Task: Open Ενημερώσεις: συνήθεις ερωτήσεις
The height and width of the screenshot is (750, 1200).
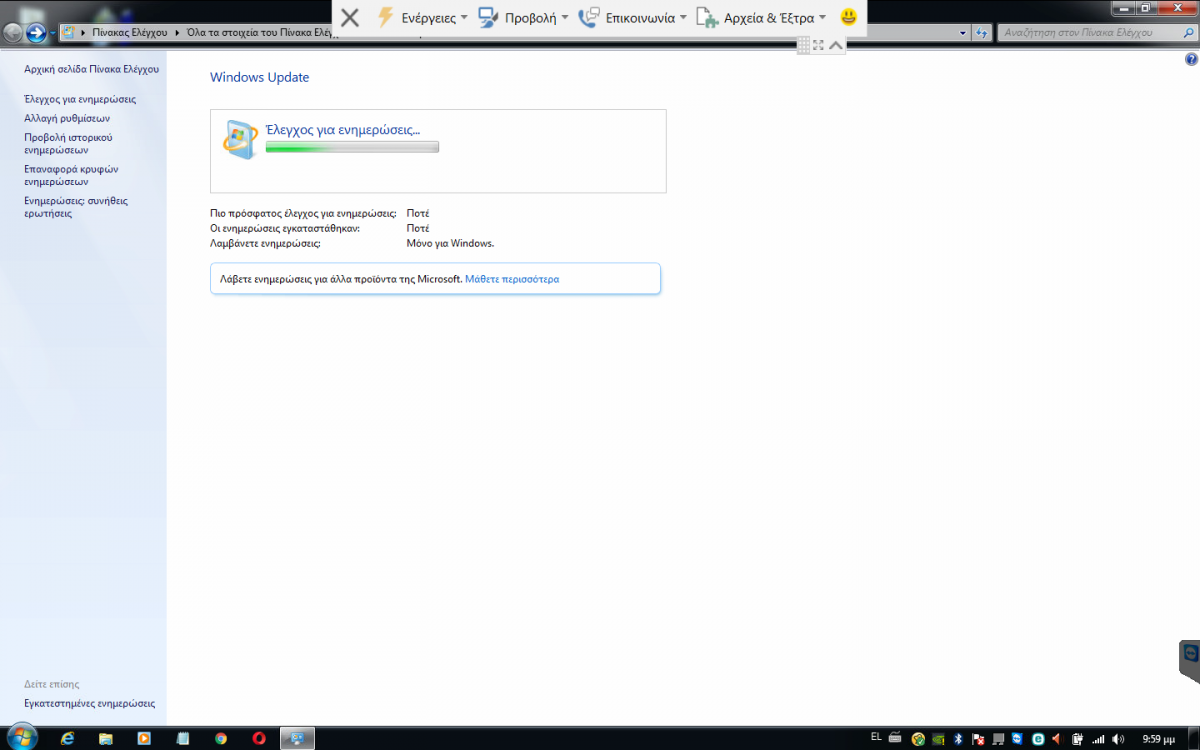Action: coord(76,207)
